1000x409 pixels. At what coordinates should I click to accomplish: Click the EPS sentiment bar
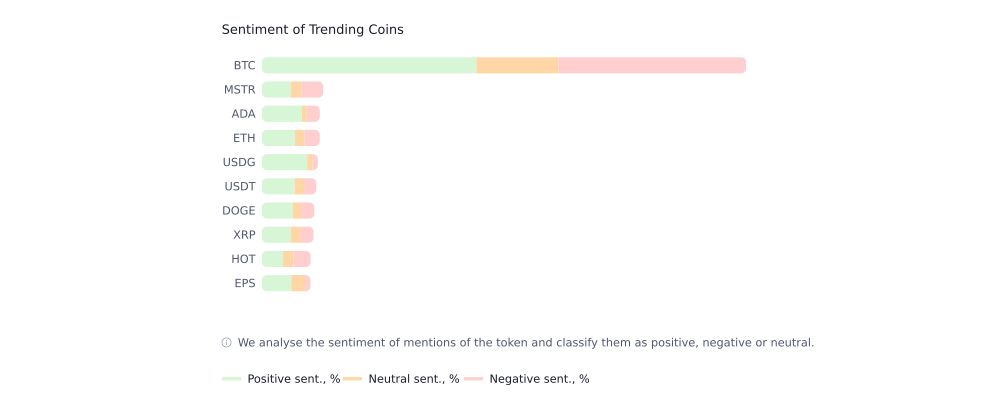coord(286,283)
